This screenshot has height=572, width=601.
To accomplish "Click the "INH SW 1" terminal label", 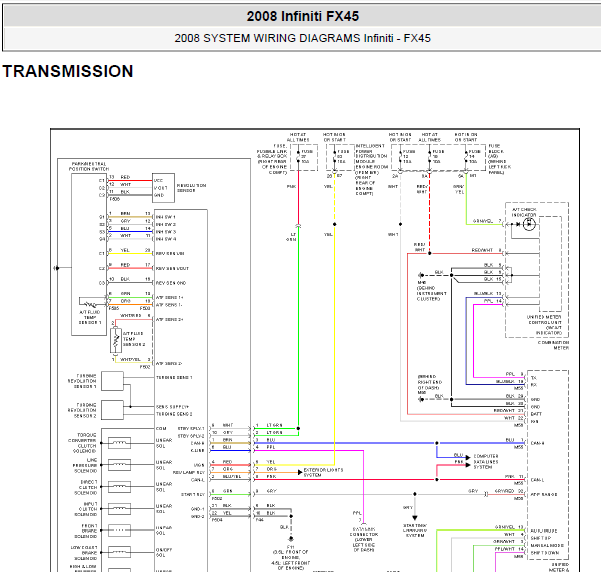I will pyautogui.click(x=166, y=217).
